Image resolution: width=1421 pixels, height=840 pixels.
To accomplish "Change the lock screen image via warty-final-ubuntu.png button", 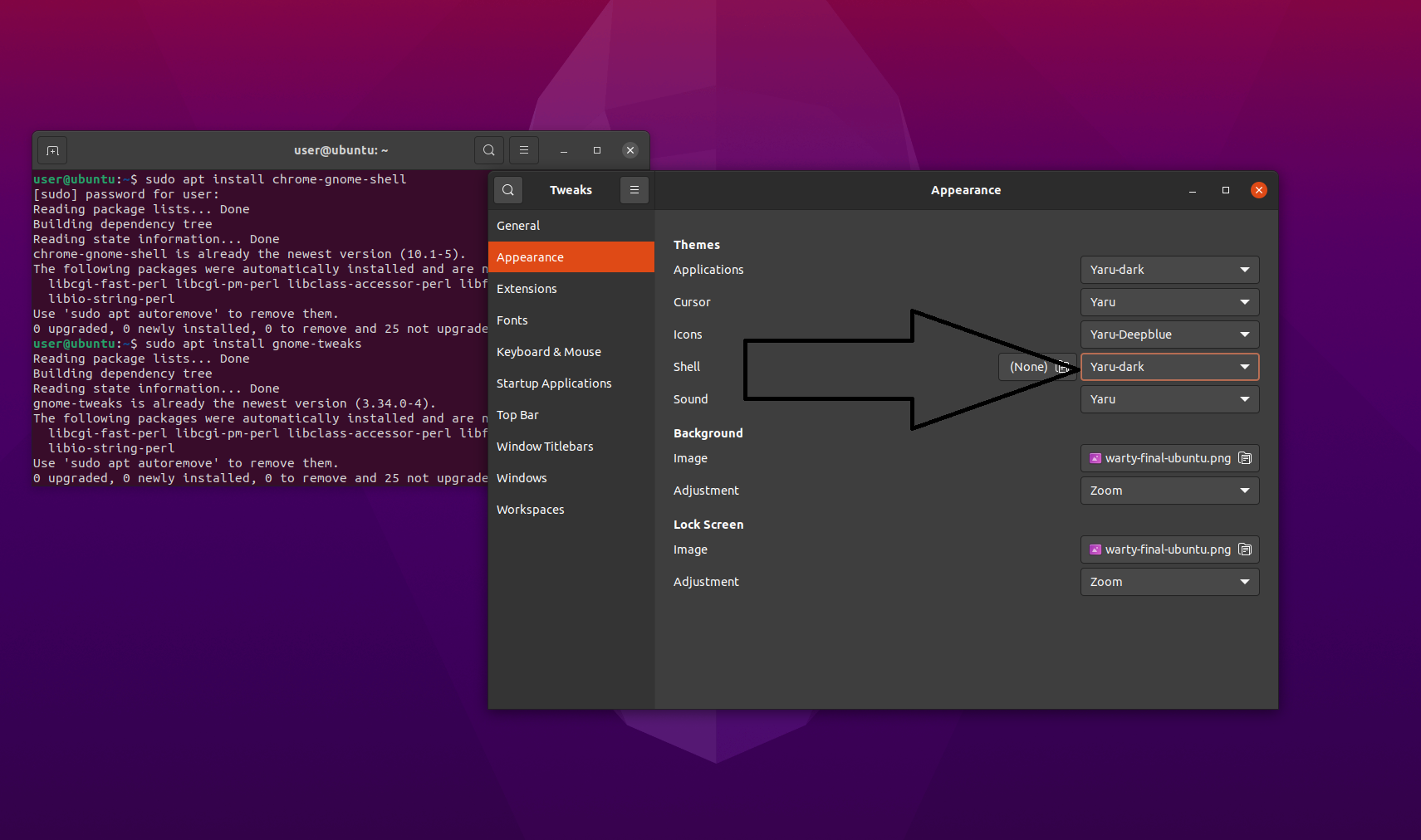I will click(1163, 549).
